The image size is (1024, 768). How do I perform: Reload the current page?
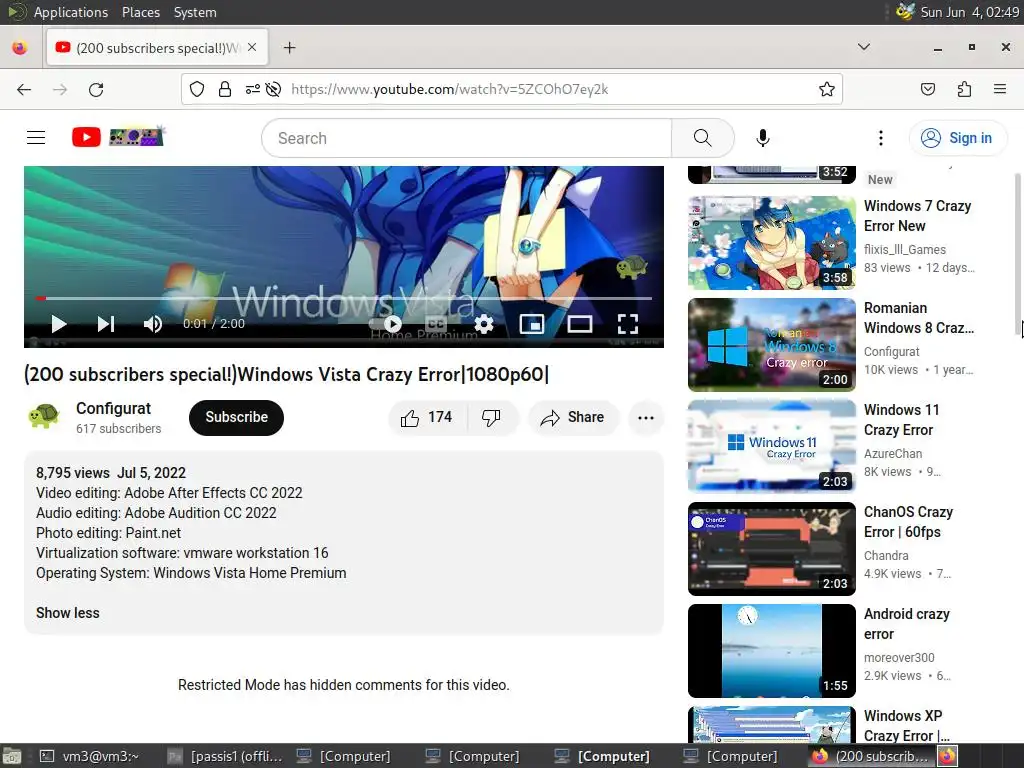click(x=96, y=89)
